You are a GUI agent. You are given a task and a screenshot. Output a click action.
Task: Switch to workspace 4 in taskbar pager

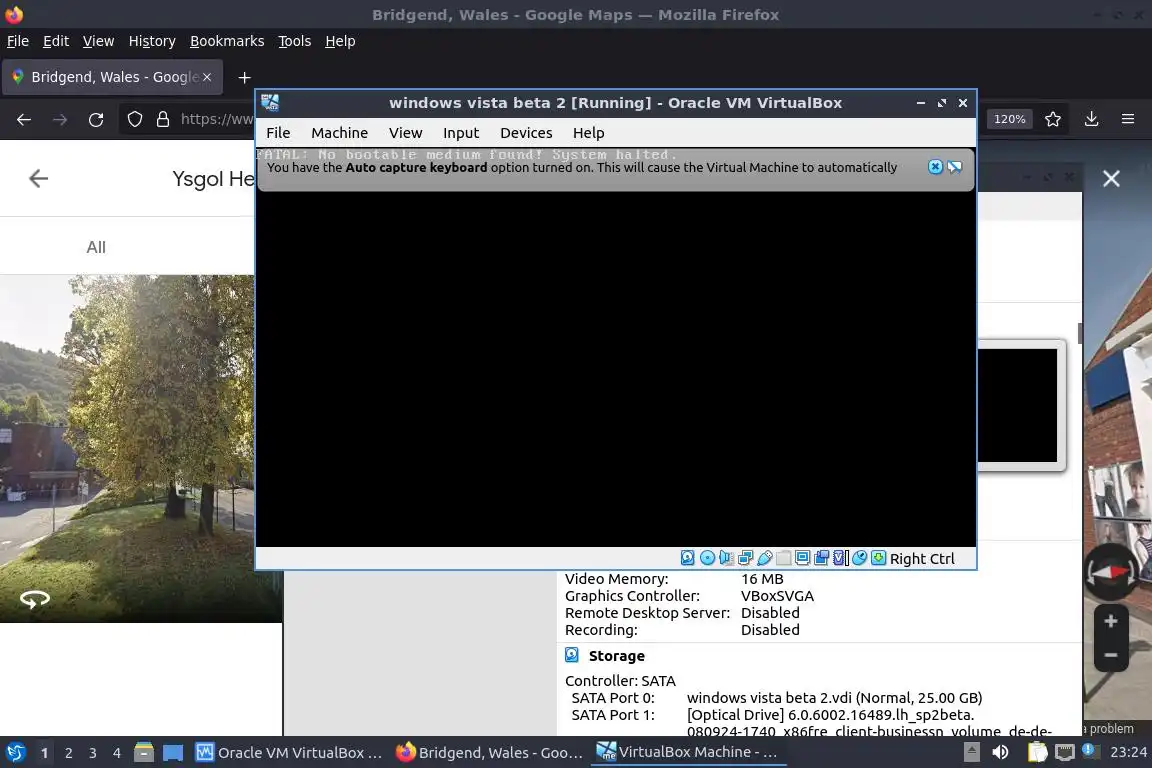tap(117, 753)
